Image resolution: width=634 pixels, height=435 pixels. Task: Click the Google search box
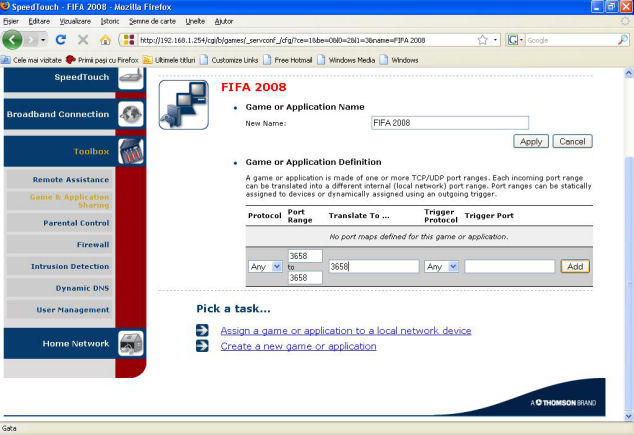(571, 40)
